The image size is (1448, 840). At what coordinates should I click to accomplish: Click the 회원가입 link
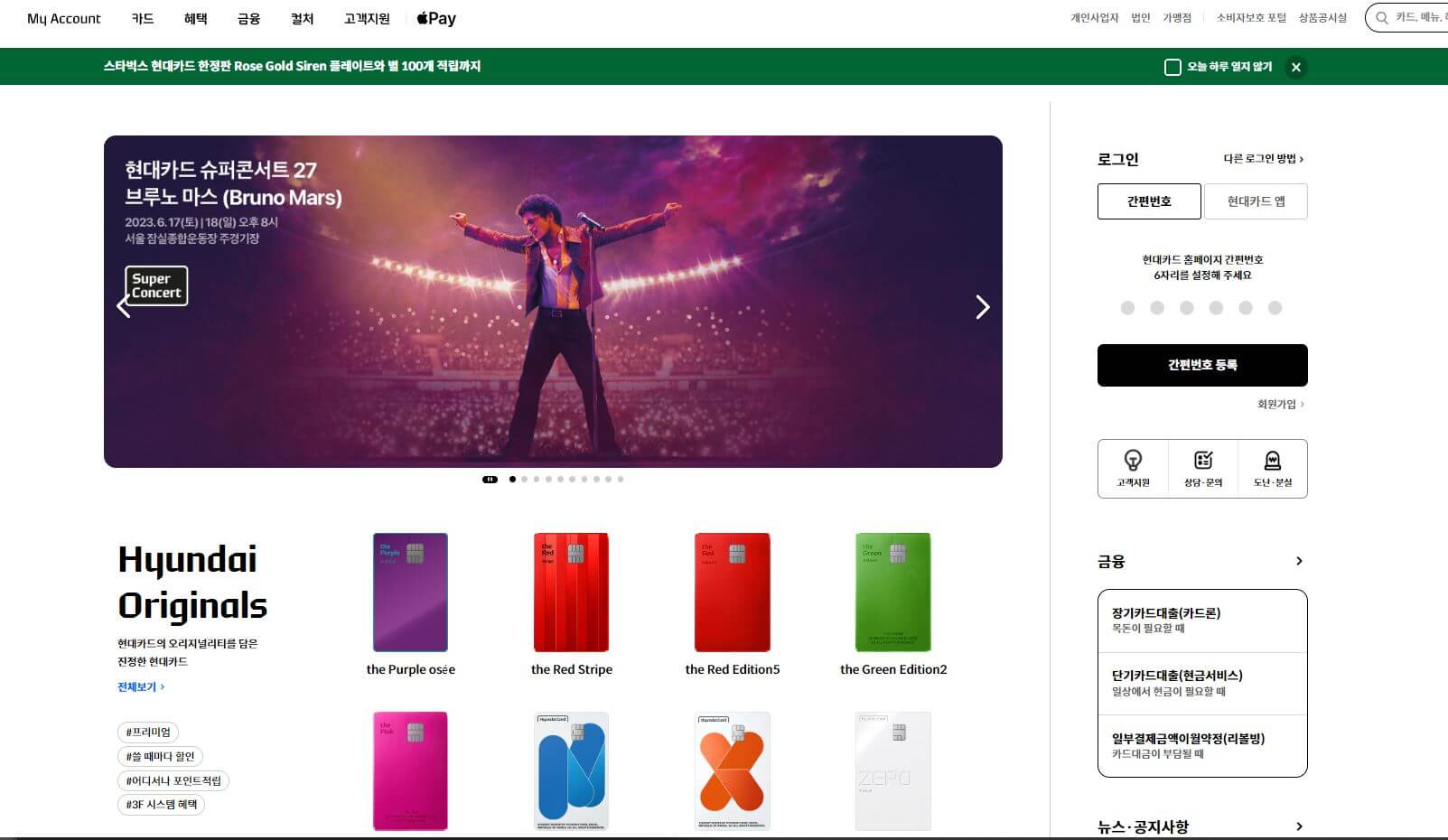pyautogui.click(x=1281, y=404)
